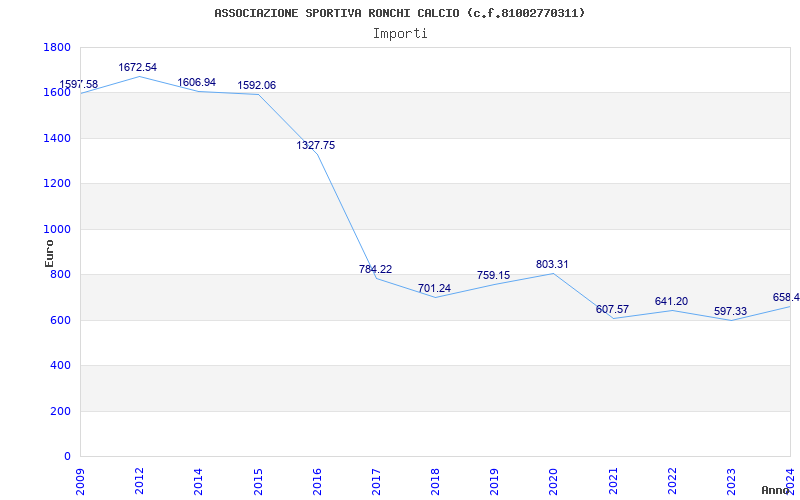Image resolution: width=800 pixels, height=500 pixels.
Task: Select data label 784.22
Action: pyautogui.click(x=376, y=269)
